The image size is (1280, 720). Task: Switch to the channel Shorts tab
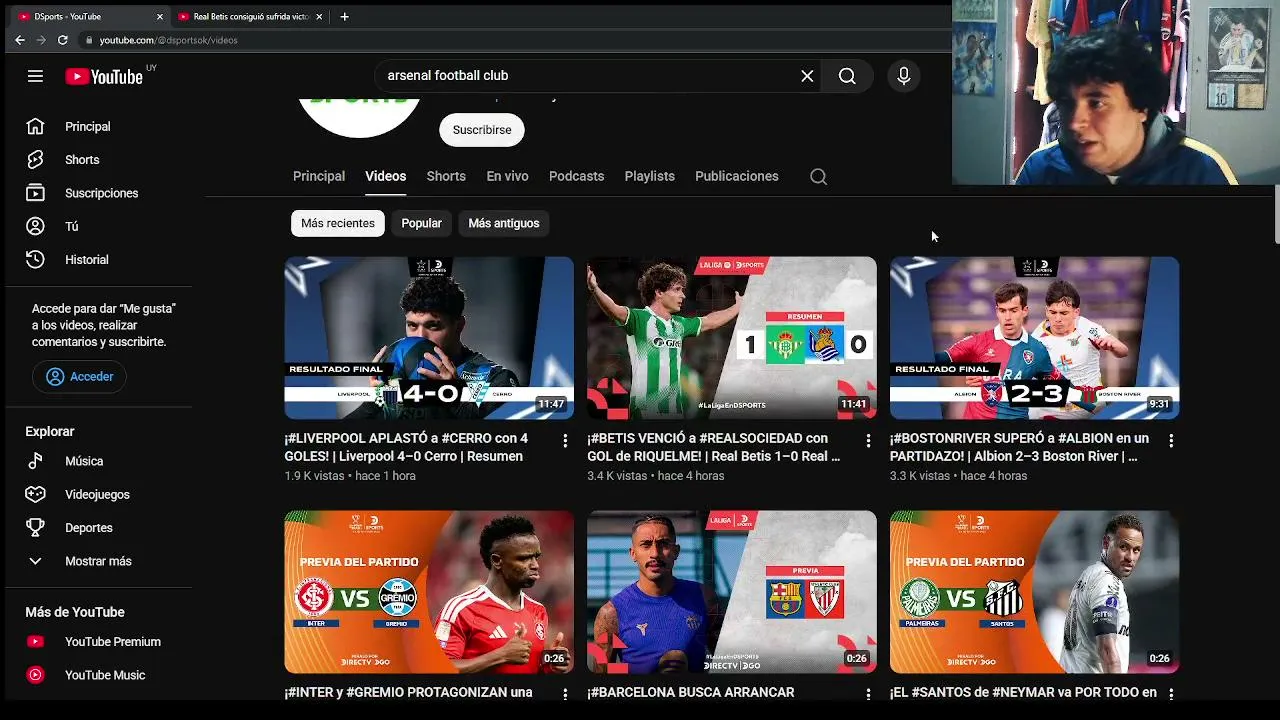[x=446, y=176]
